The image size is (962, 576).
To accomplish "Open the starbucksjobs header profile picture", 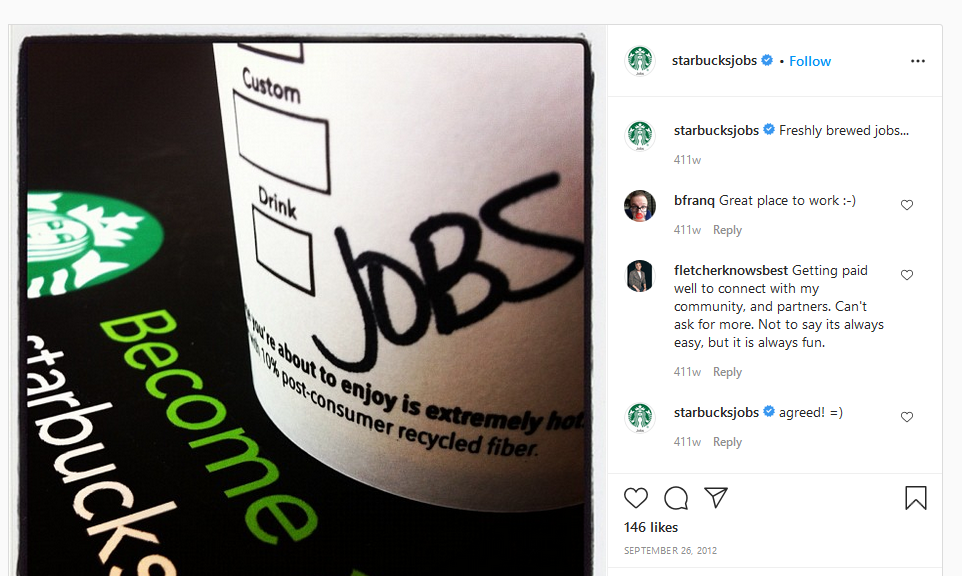I will click(x=640, y=61).
